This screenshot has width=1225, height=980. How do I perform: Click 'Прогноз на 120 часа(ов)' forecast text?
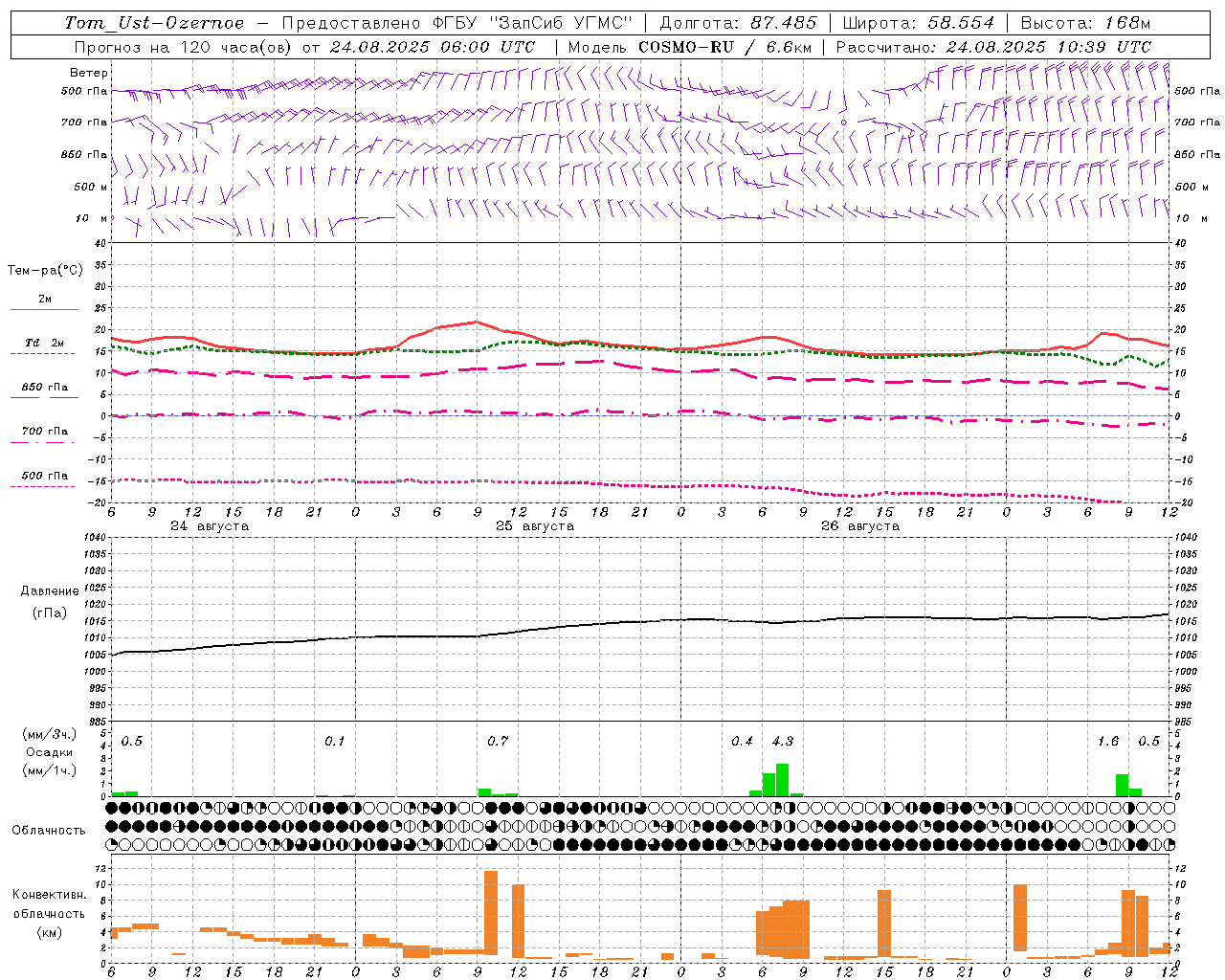coord(184,47)
